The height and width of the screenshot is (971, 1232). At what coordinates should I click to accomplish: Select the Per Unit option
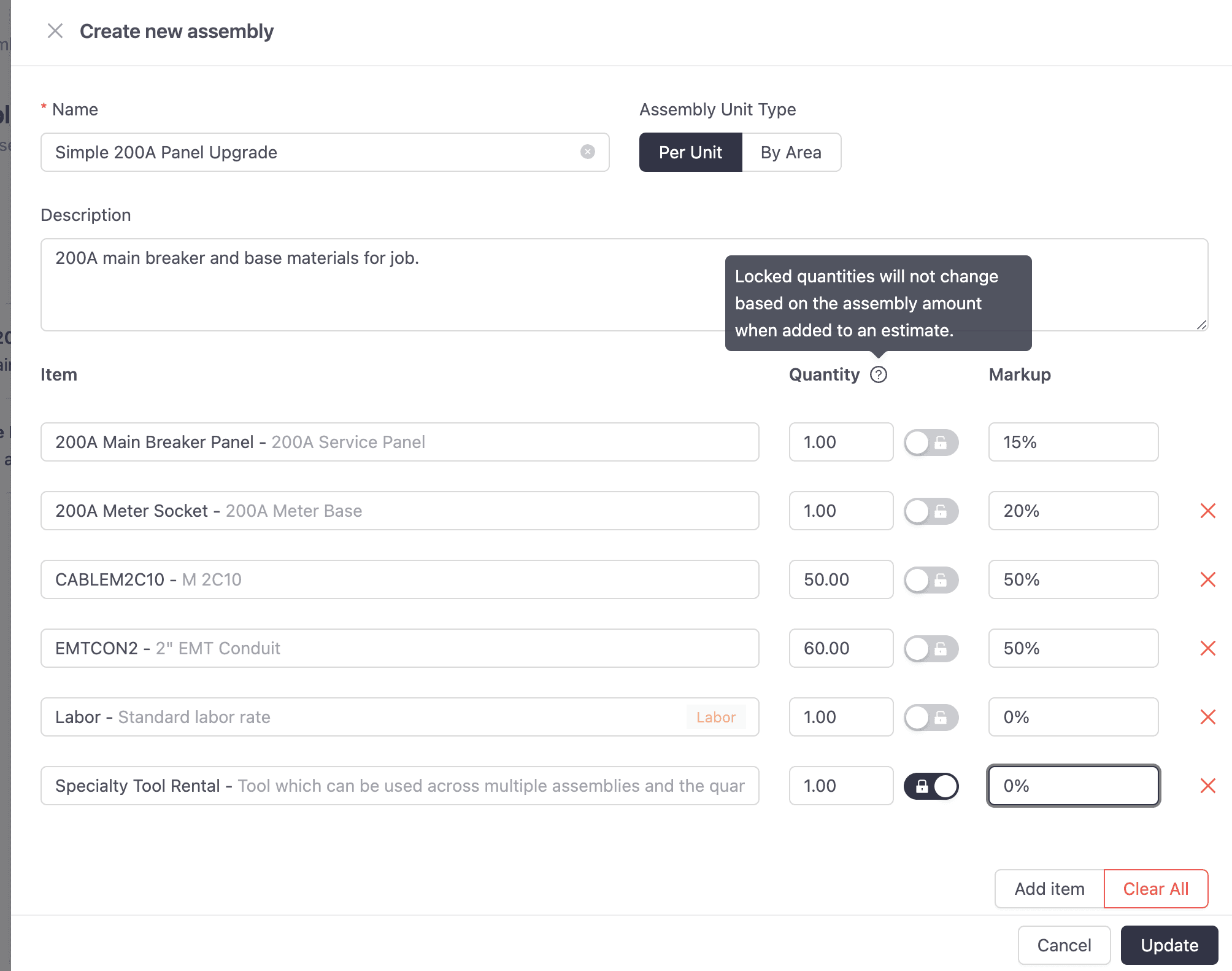click(690, 152)
